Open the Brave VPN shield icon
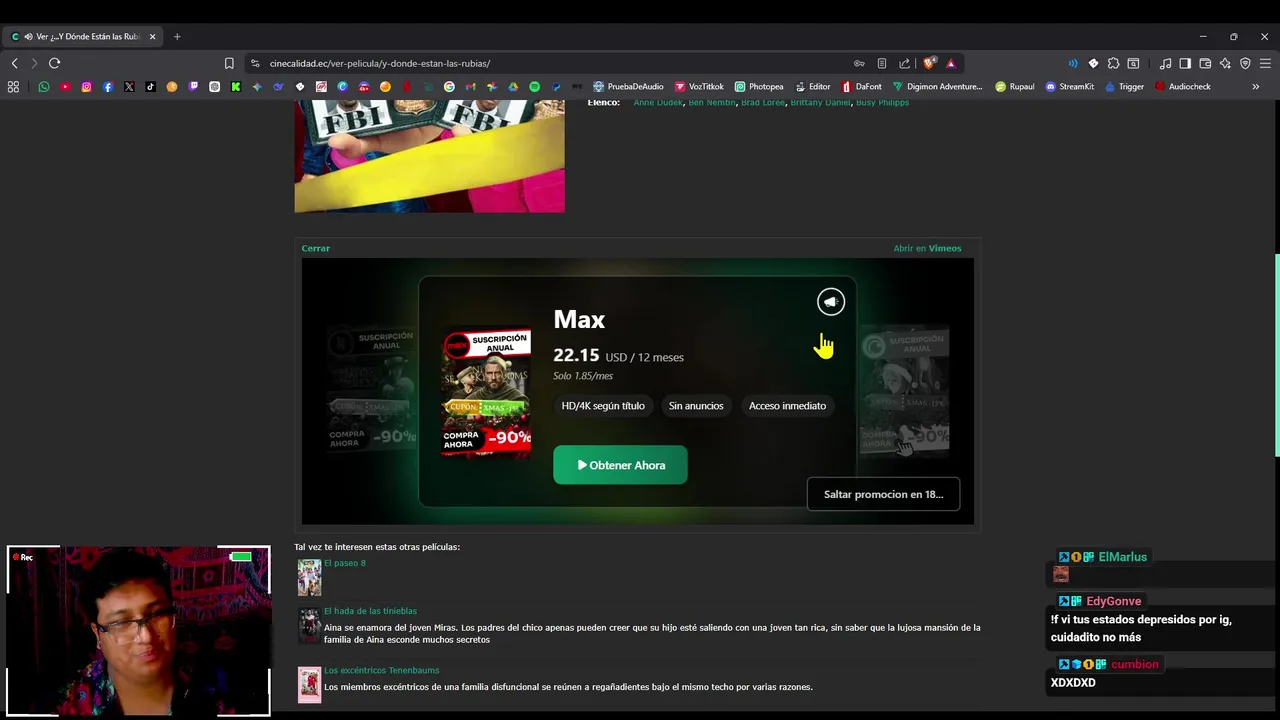The image size is (1280, 720). (1245, 63)
